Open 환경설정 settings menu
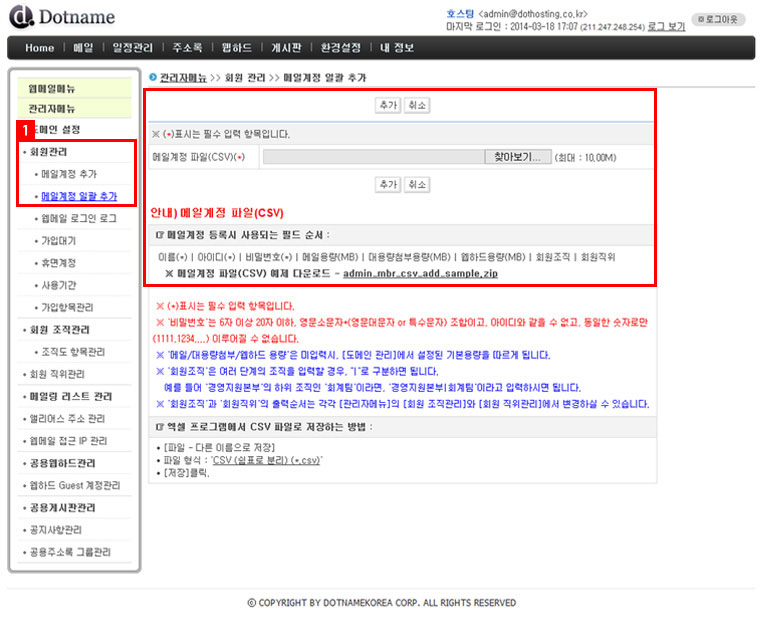The width and height of the screenshot is (760, 630). 341,48
